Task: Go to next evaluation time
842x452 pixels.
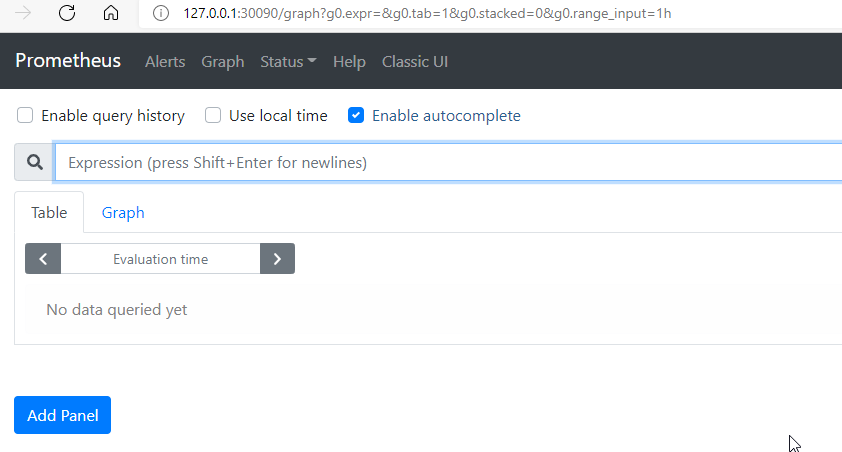Action: pos(277,259)
